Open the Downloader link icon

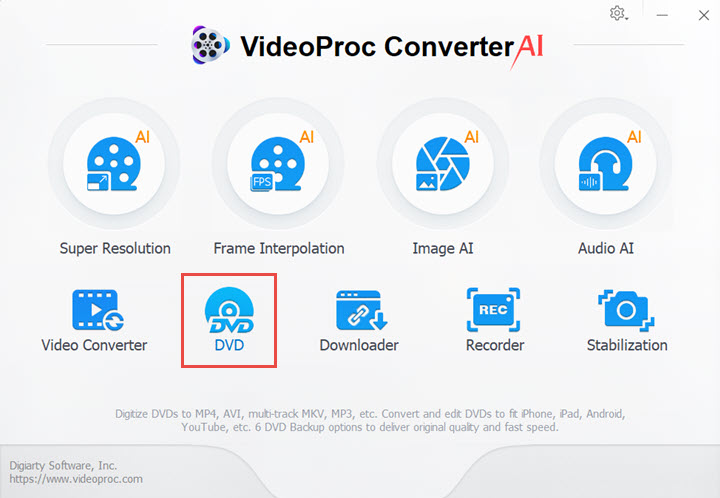pos(361,310)
